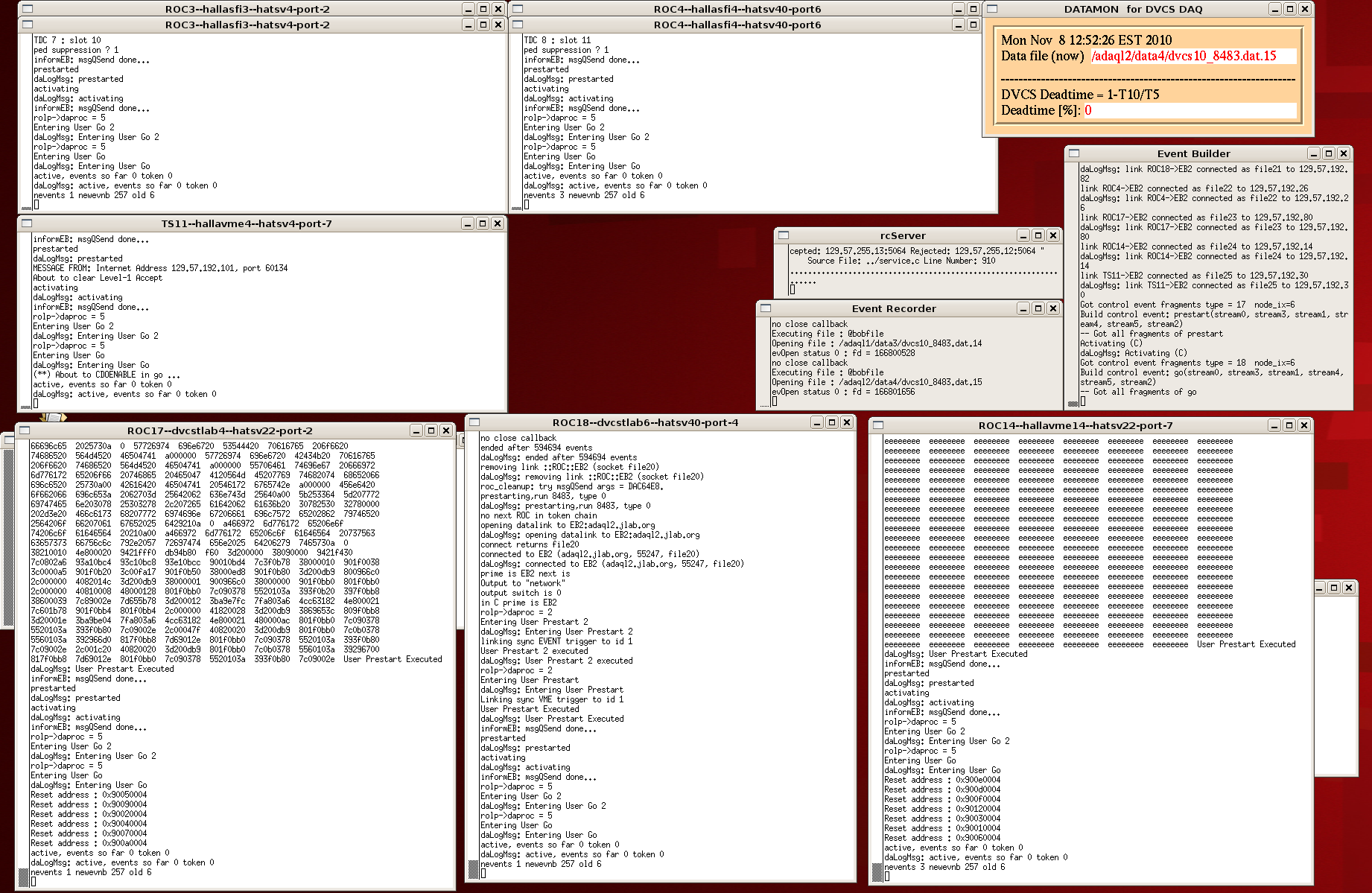Minimize the ROC14--hallavme14 window
Image resolution: width=1372 pixels, height=893 pixels.
coord(1274,425)
